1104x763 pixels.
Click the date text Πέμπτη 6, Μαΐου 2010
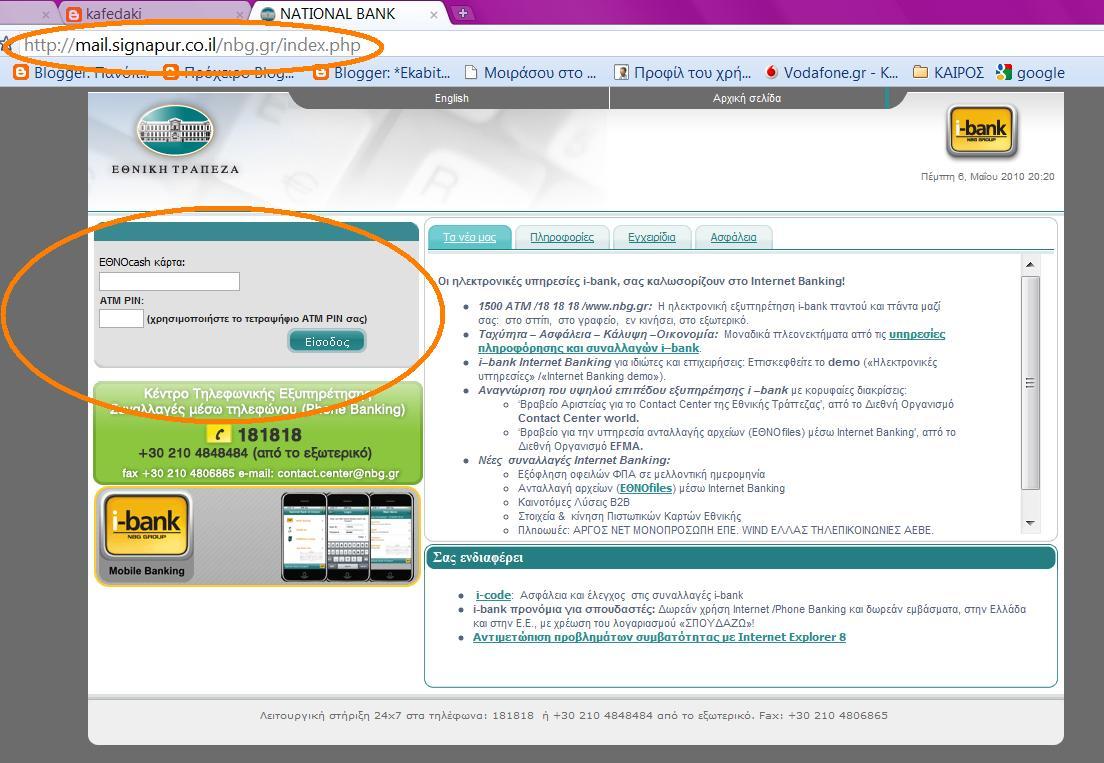click(x=987, y=176)
